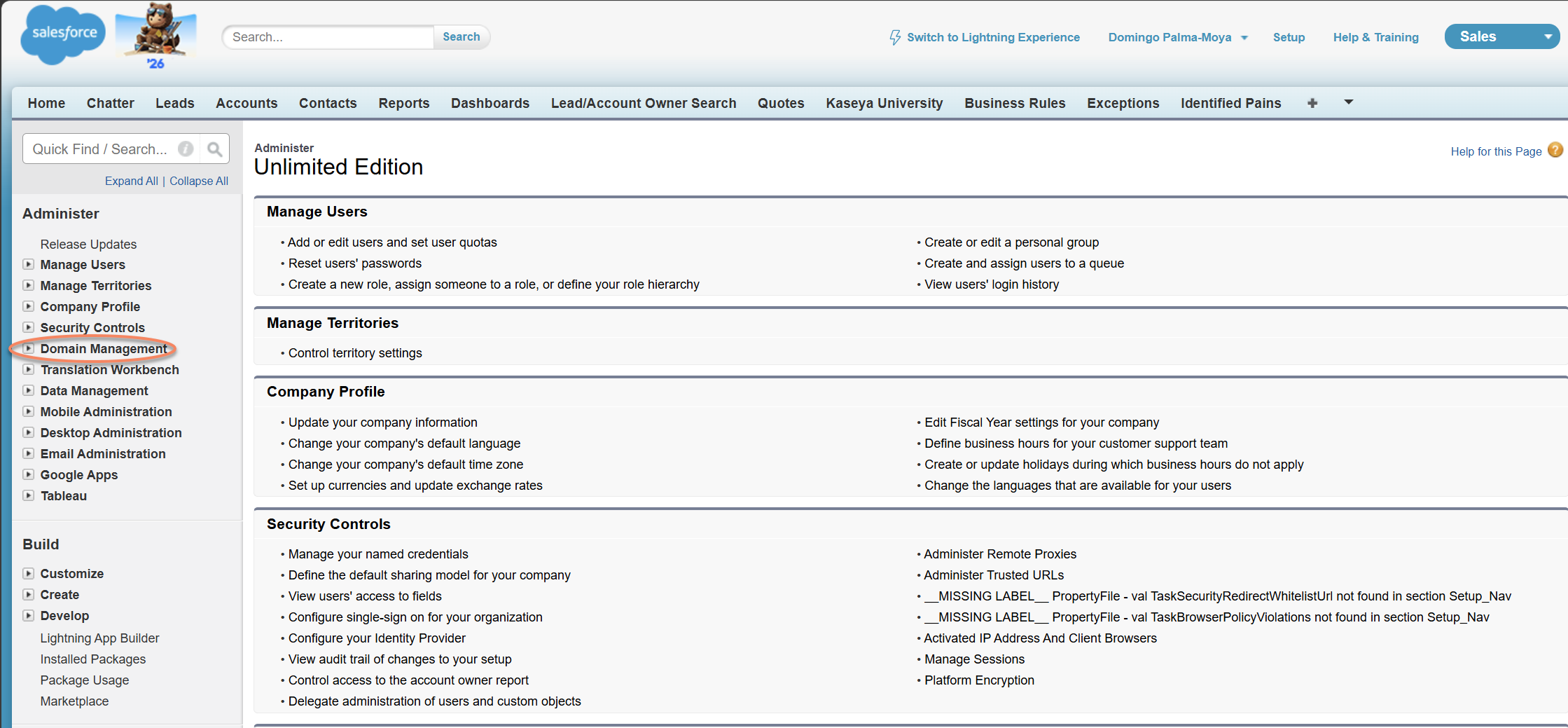Go to the Home tab
This screenshot has width=1568, height=728.
46,103
